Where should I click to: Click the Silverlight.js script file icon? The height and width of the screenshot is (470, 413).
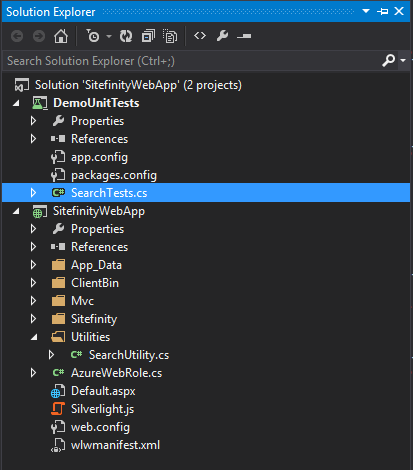click(58, 409)
